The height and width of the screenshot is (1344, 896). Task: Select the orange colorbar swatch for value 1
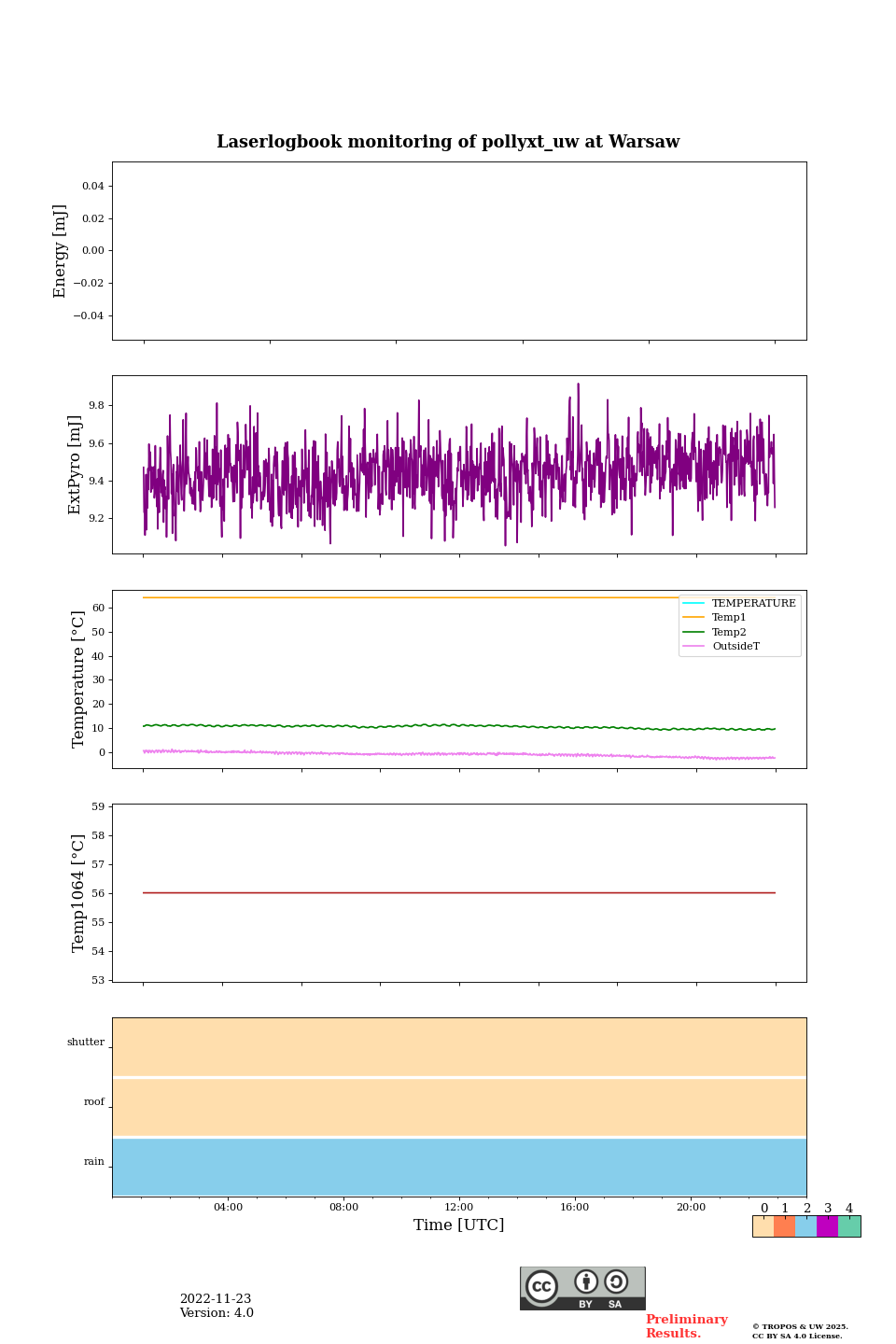pos(785,1226)
